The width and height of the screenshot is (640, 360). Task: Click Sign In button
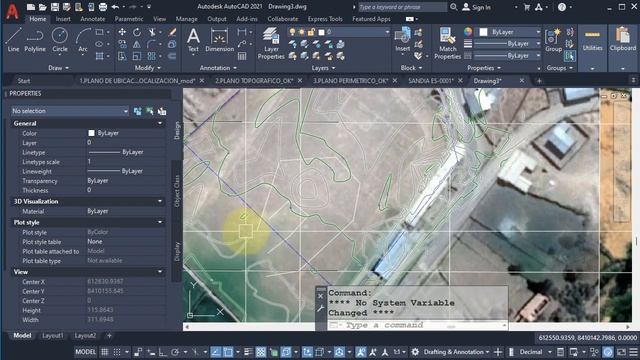[477, 7]
